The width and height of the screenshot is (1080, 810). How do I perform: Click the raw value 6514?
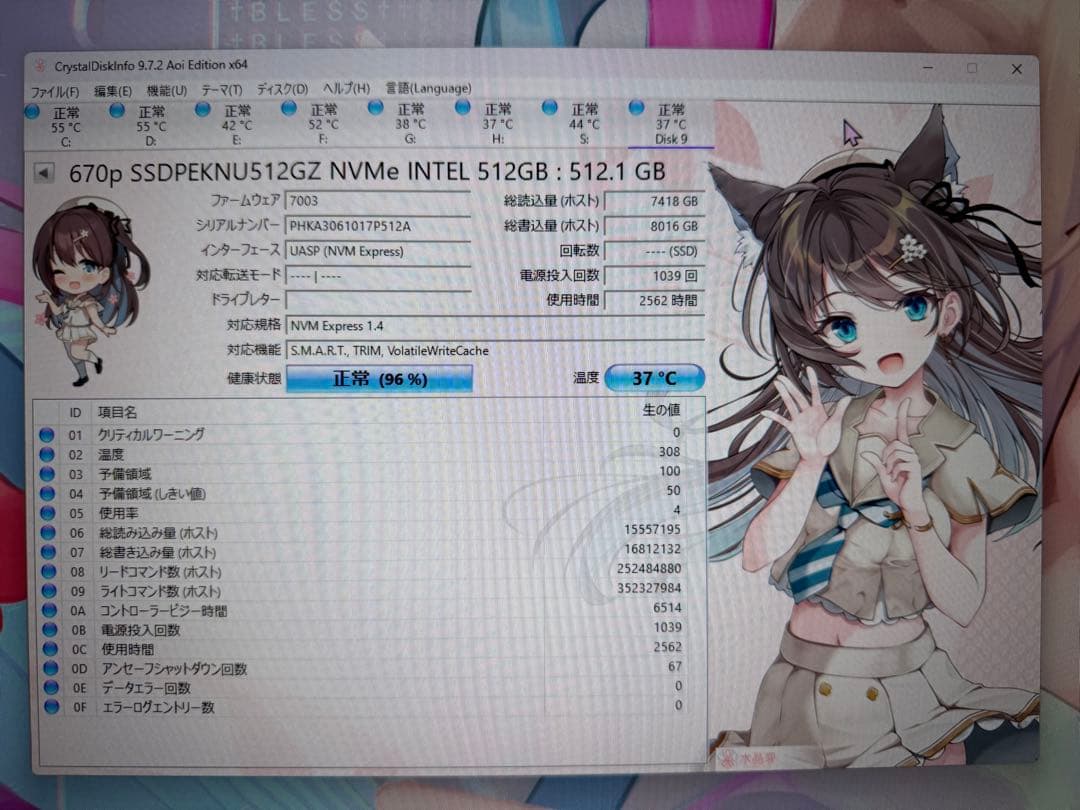click(667, 608)
